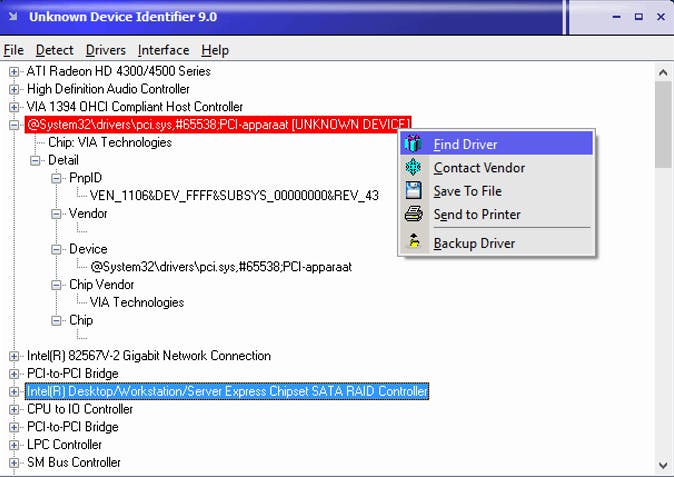Screen dimensions: 674x477
Task: Choose Backup Driver from context menu
Action: [496, 243]
